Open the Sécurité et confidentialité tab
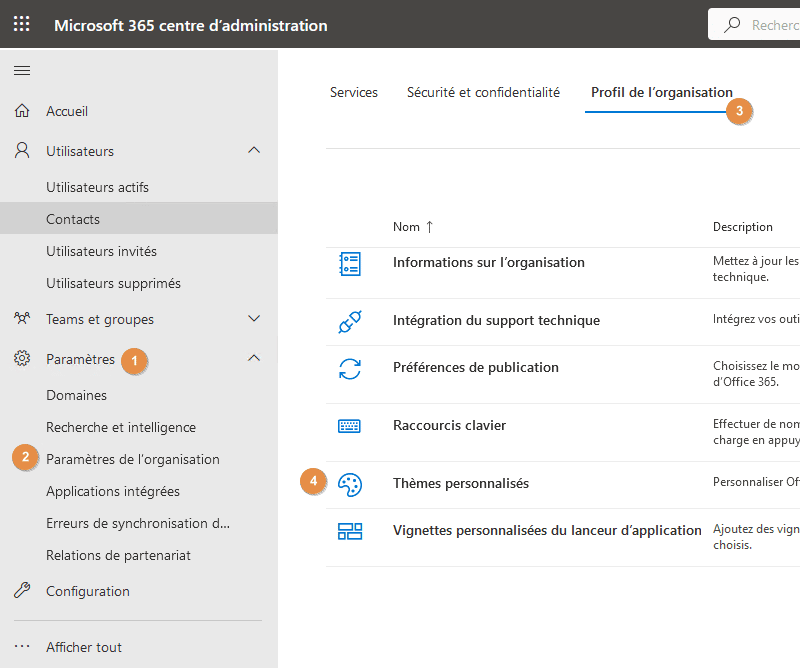 (x=483, y=92)
